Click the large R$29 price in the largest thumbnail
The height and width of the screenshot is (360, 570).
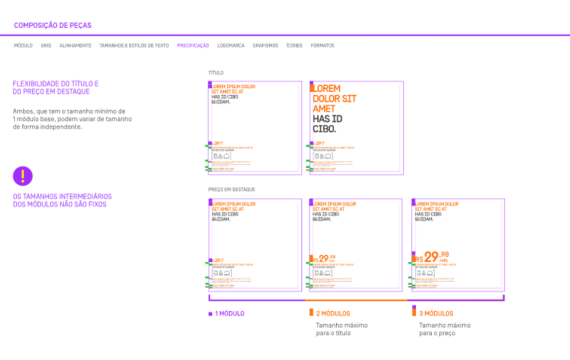(x=432, y=257)
